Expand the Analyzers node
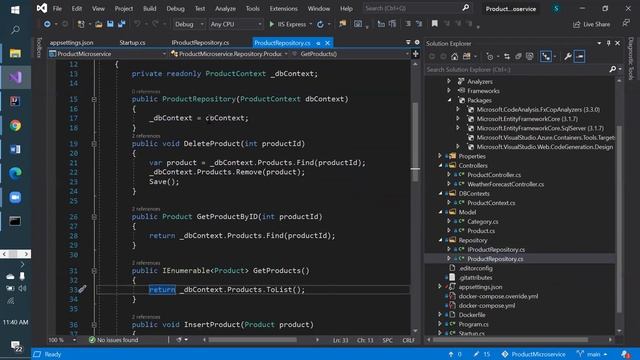 [x=449, y=81]
